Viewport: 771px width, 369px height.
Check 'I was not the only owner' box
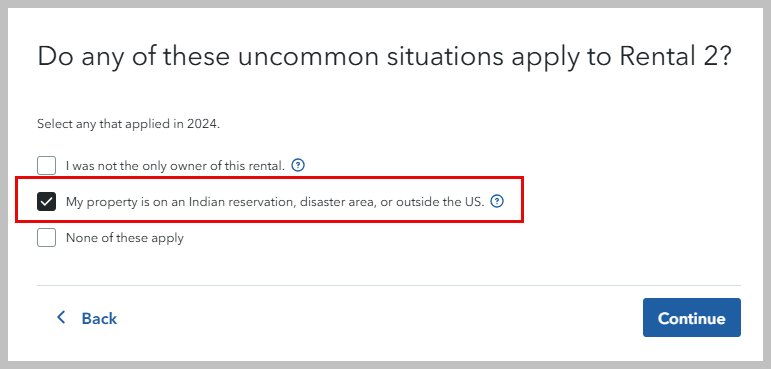point(47,165)
